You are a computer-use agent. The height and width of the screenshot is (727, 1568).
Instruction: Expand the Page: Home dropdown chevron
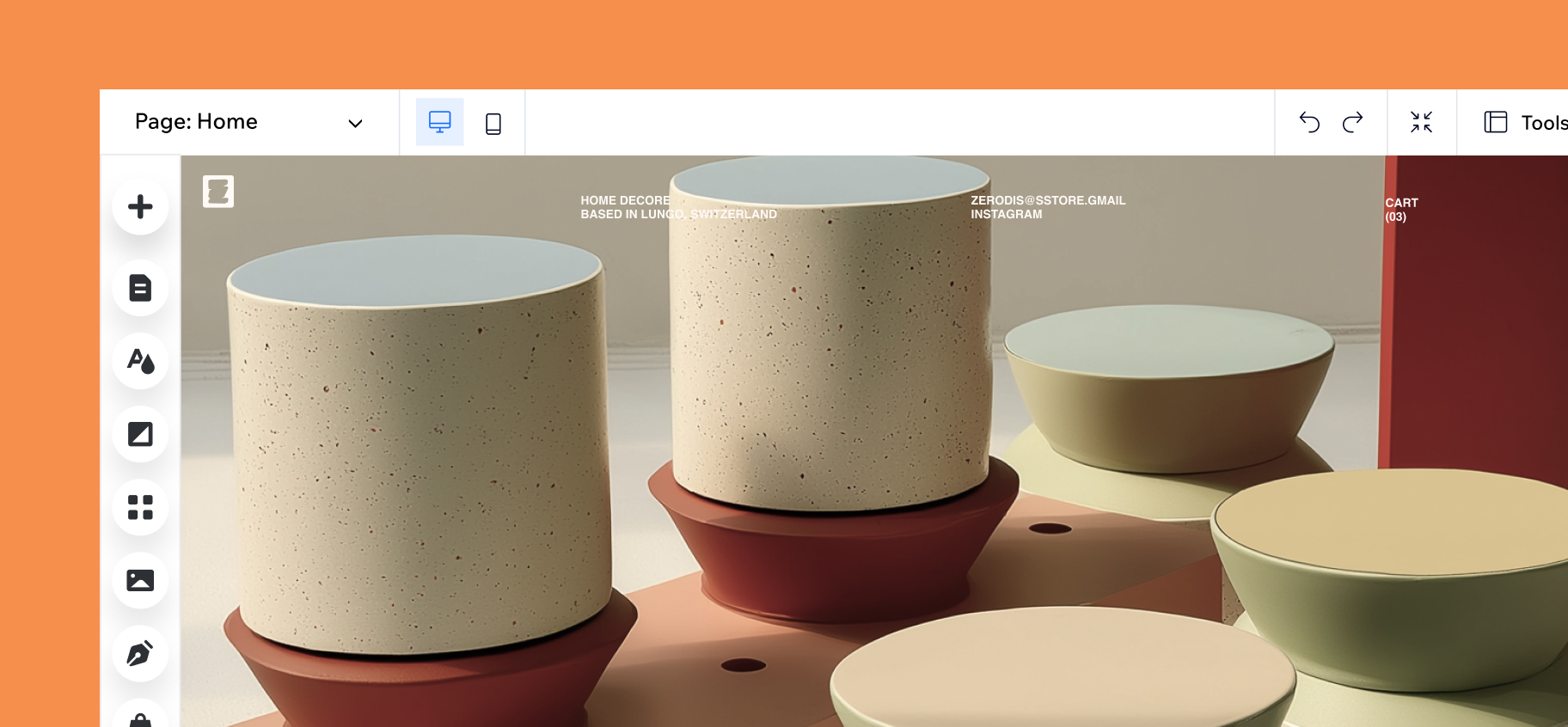coord(355,123)
